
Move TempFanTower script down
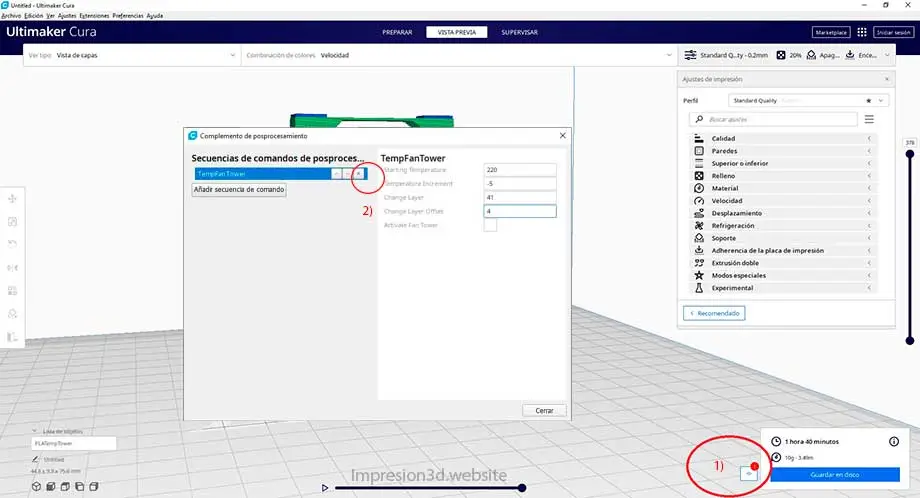(347, 174)
